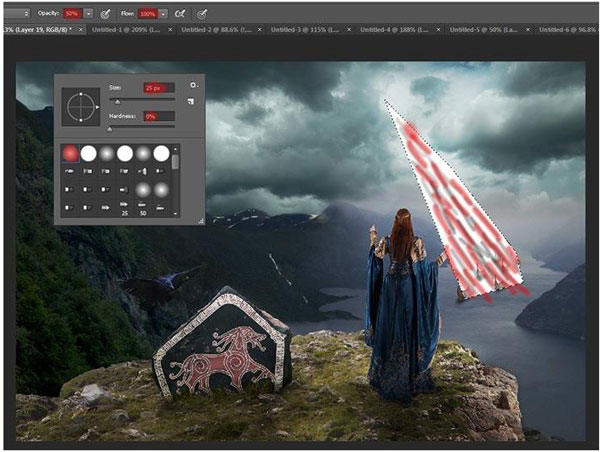The height and width of the screenshot is (452, 600).
Task: Select the red-highlighted soft round brush preset
Action: (x=70, y=153)
